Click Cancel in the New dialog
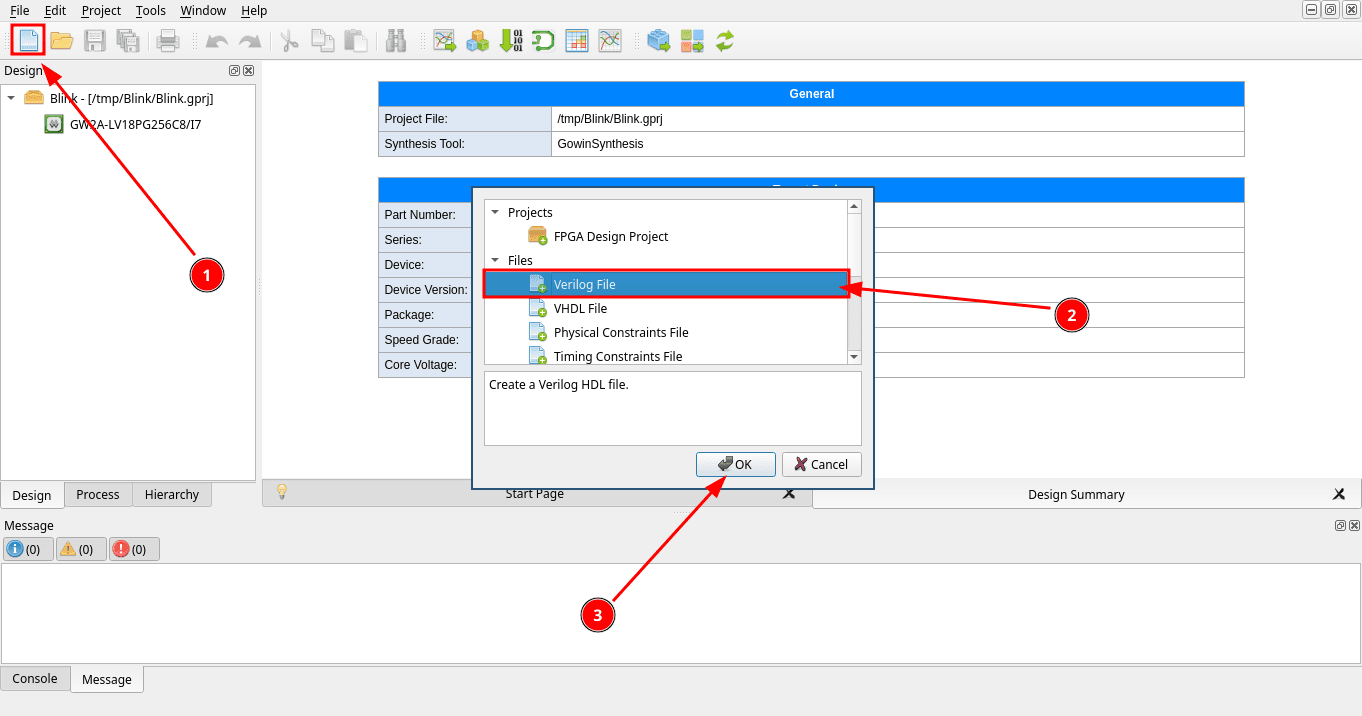 822,464
